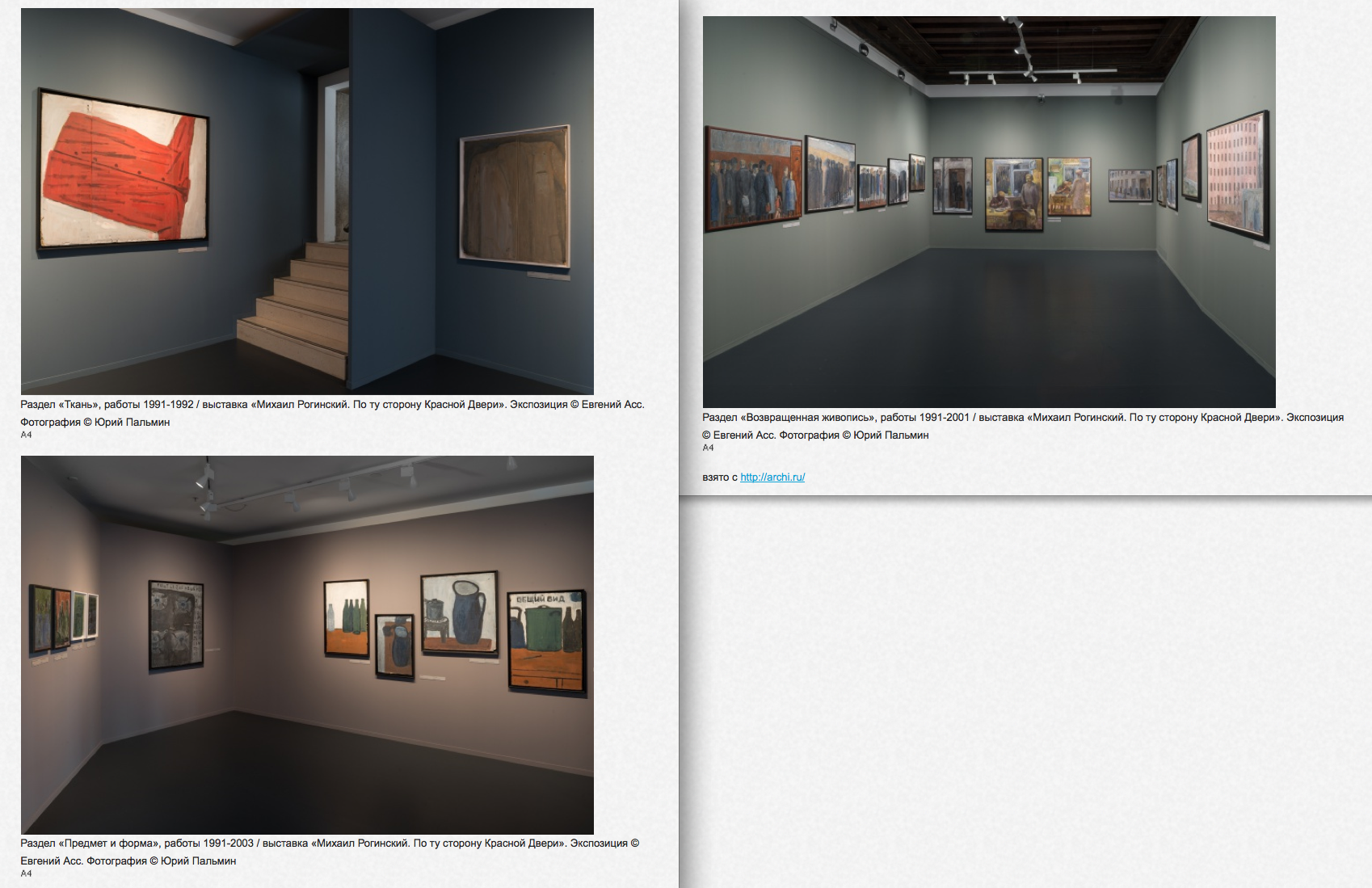Click the dark gray painting on the mauve wall
This screenshot has width=1372, height=888.
175,625
